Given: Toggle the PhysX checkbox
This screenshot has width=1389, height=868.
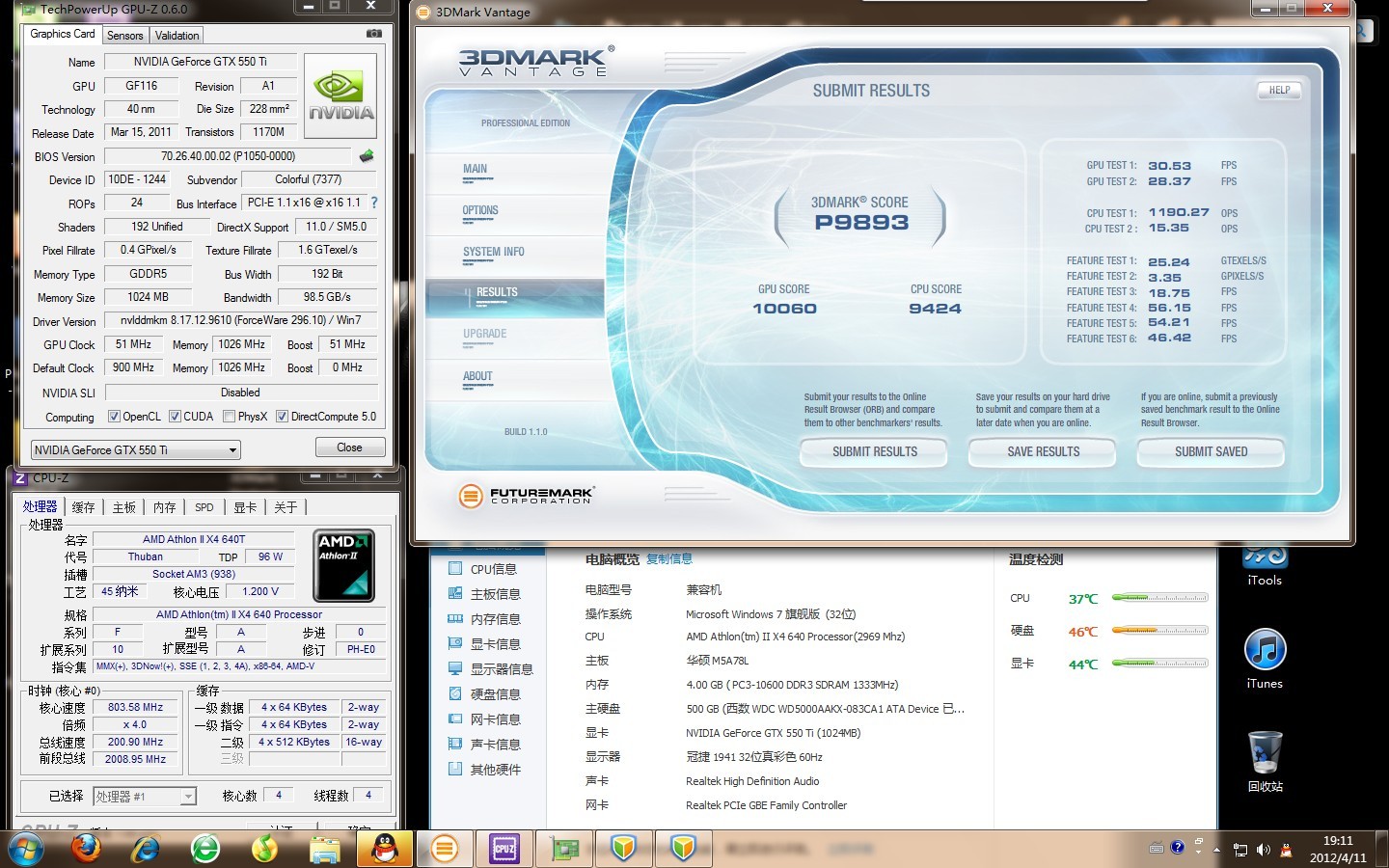Looking at the screenshot, I should [x=229, y=417].
